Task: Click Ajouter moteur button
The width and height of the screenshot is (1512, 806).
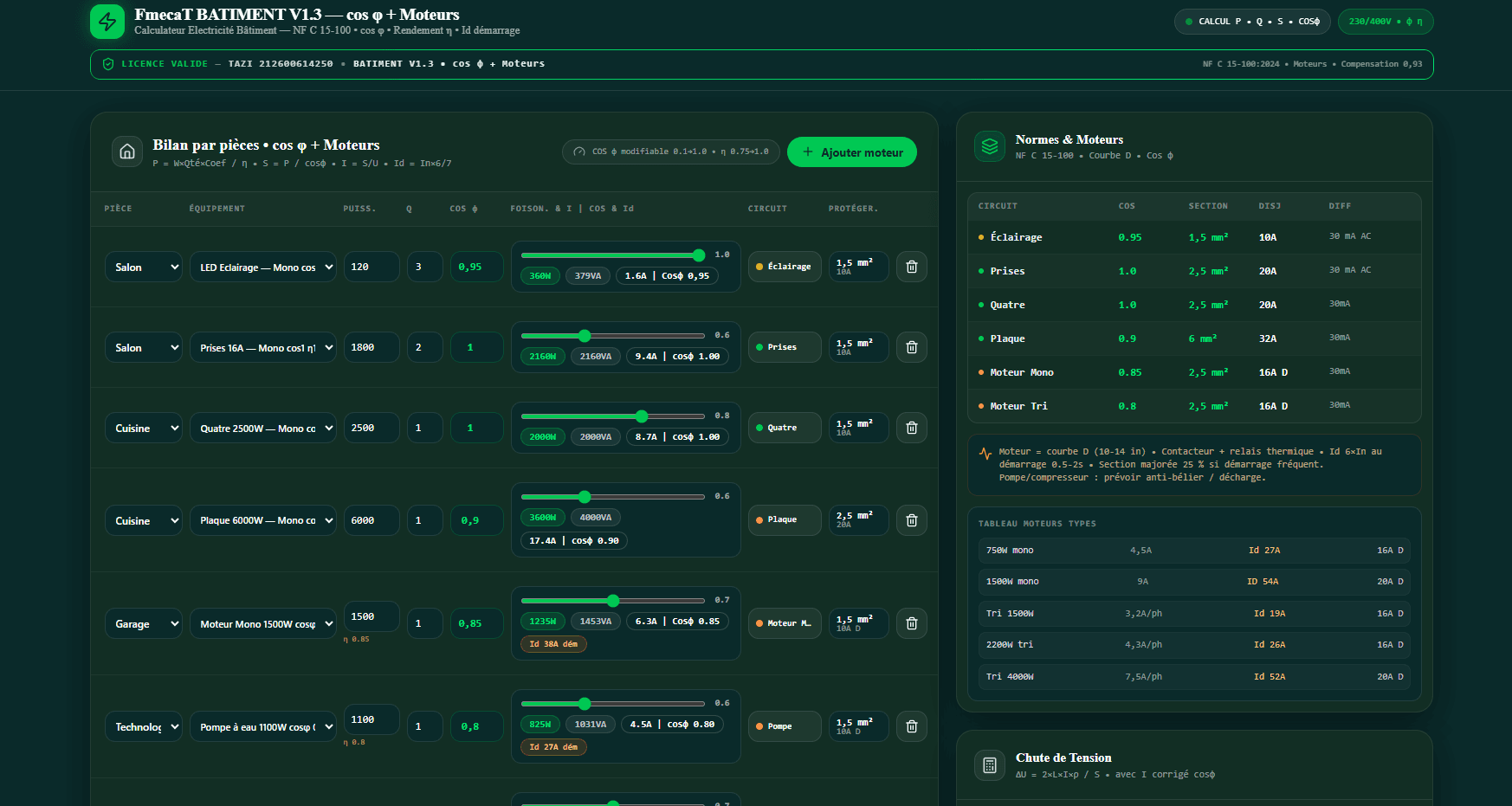Action: pos(852,152)
